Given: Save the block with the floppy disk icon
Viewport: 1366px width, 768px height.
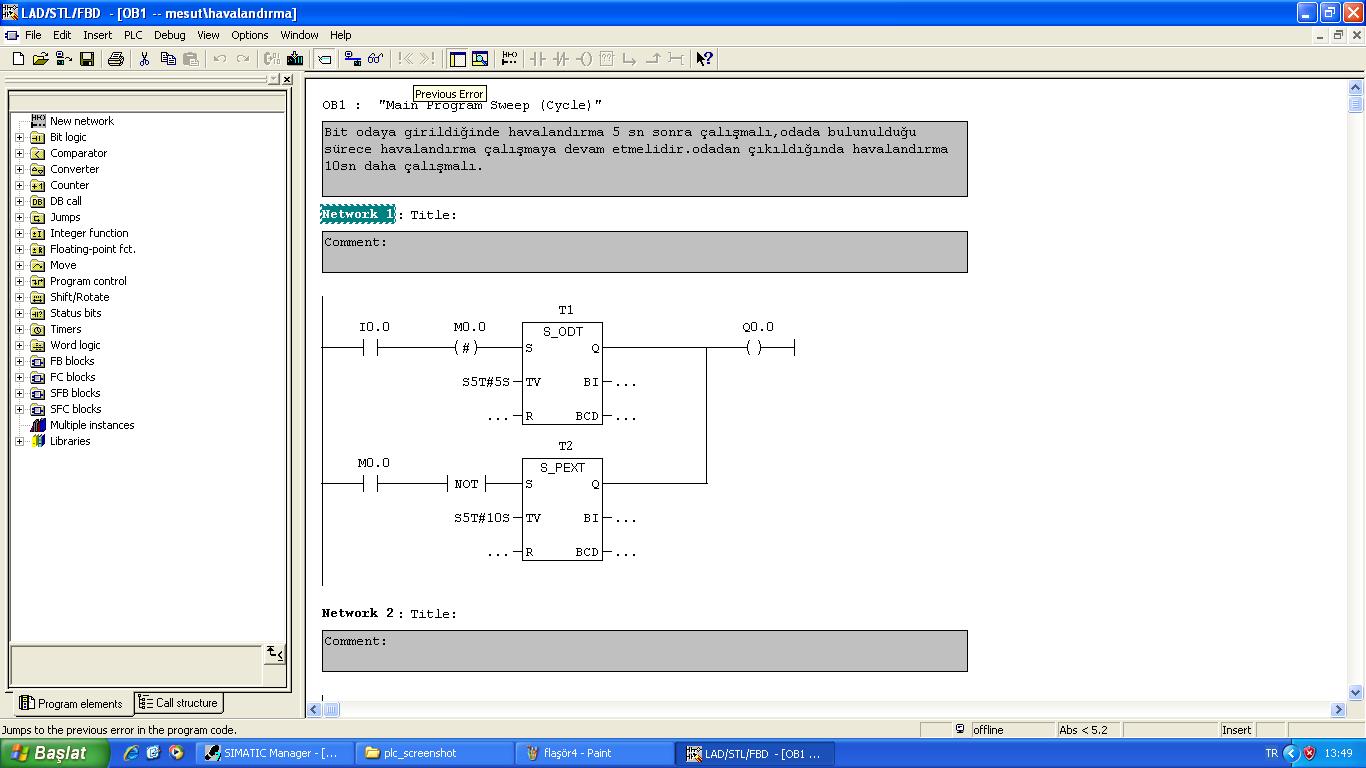Looking at the screenshot, I should [87, 59].
